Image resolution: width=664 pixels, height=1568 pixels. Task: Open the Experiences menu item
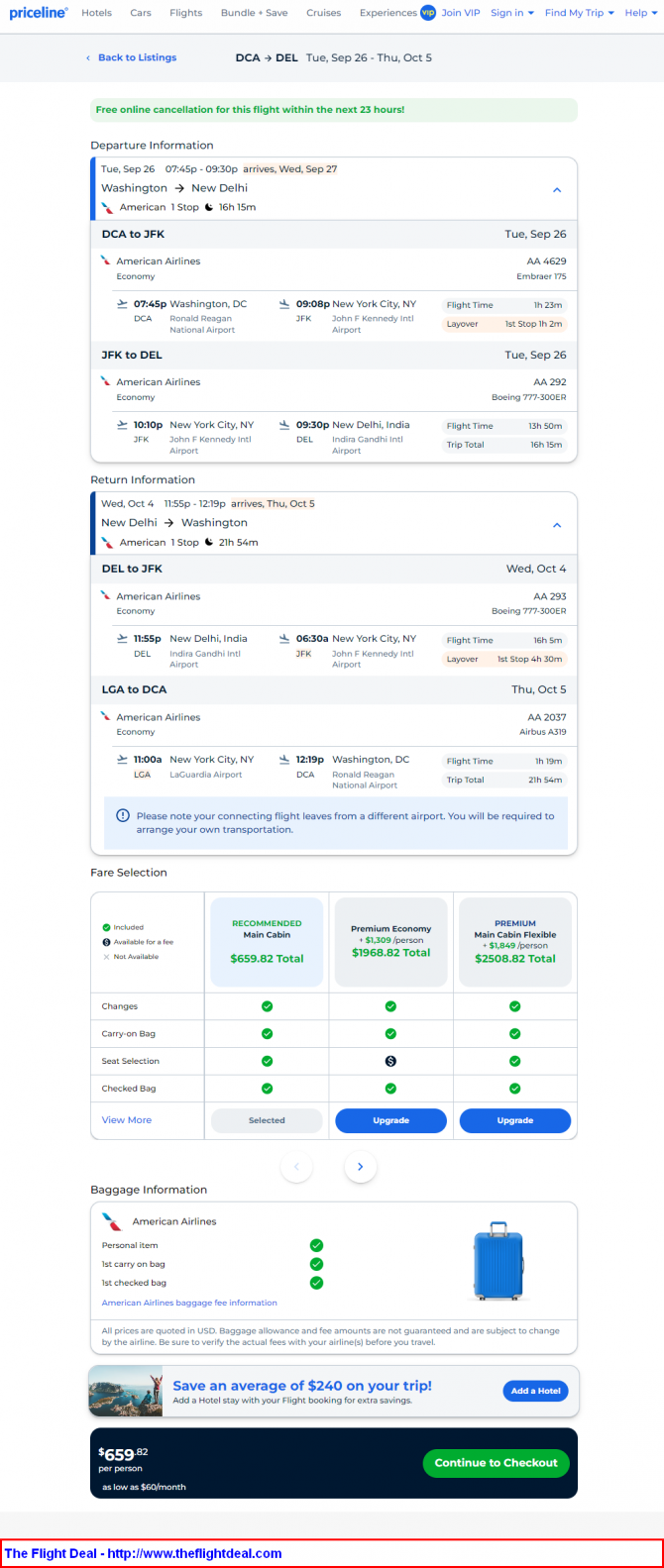click(388, 13)
